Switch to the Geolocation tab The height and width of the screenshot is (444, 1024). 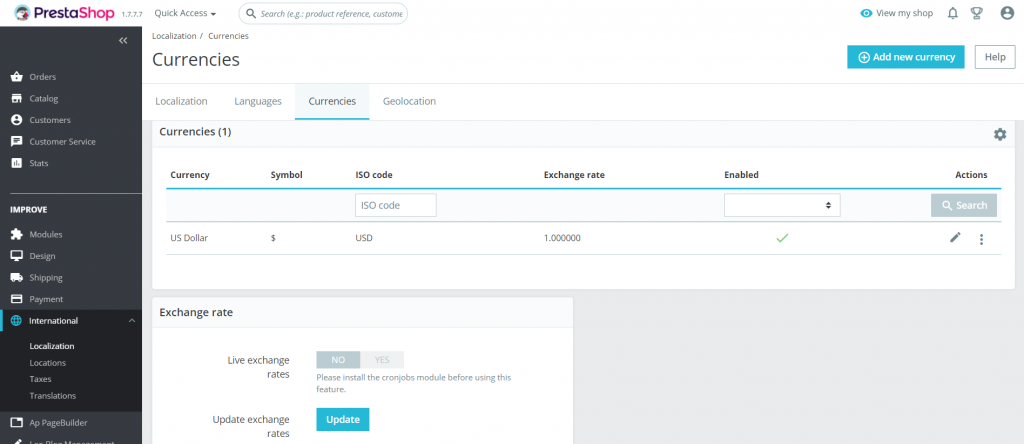[409, 101]
